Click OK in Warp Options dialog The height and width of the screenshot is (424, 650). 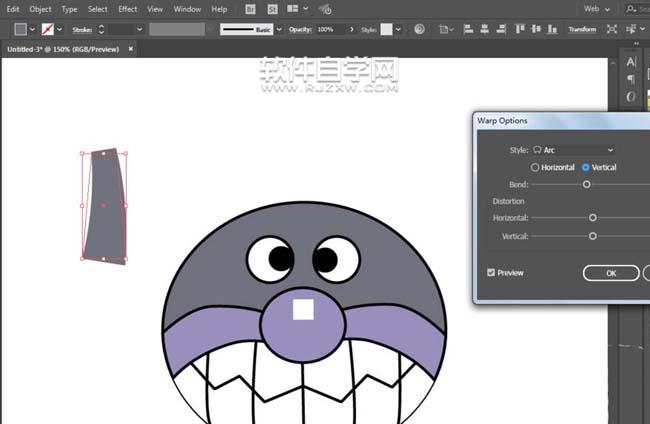[x=610, y=273]
